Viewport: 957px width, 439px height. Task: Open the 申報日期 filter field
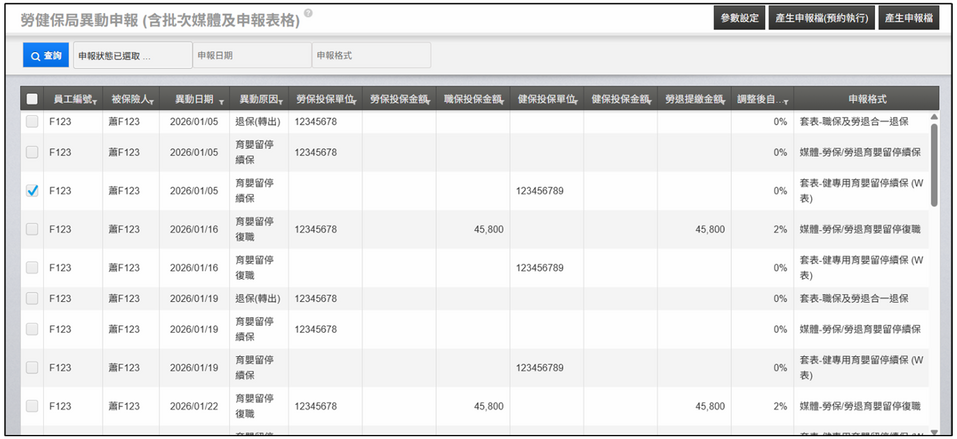[252, 55]
